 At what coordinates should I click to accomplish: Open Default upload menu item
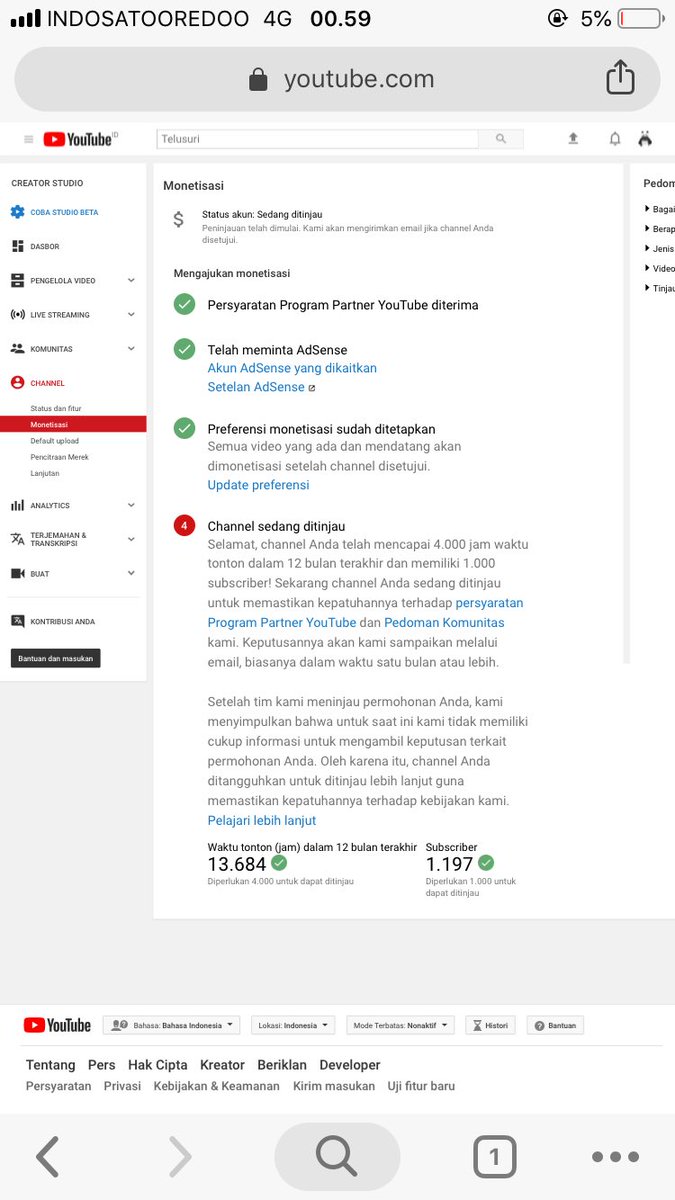point(54,441)
